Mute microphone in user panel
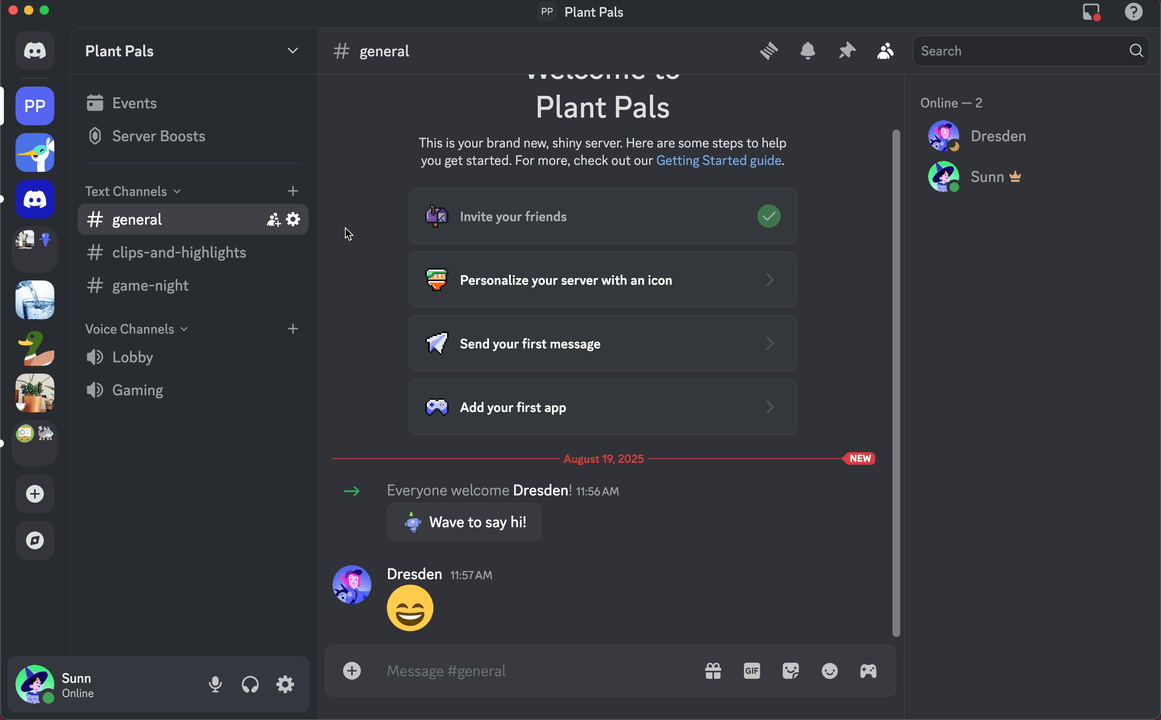The image size is (1161, 720). pyautogui.click(x=215, y=684)
